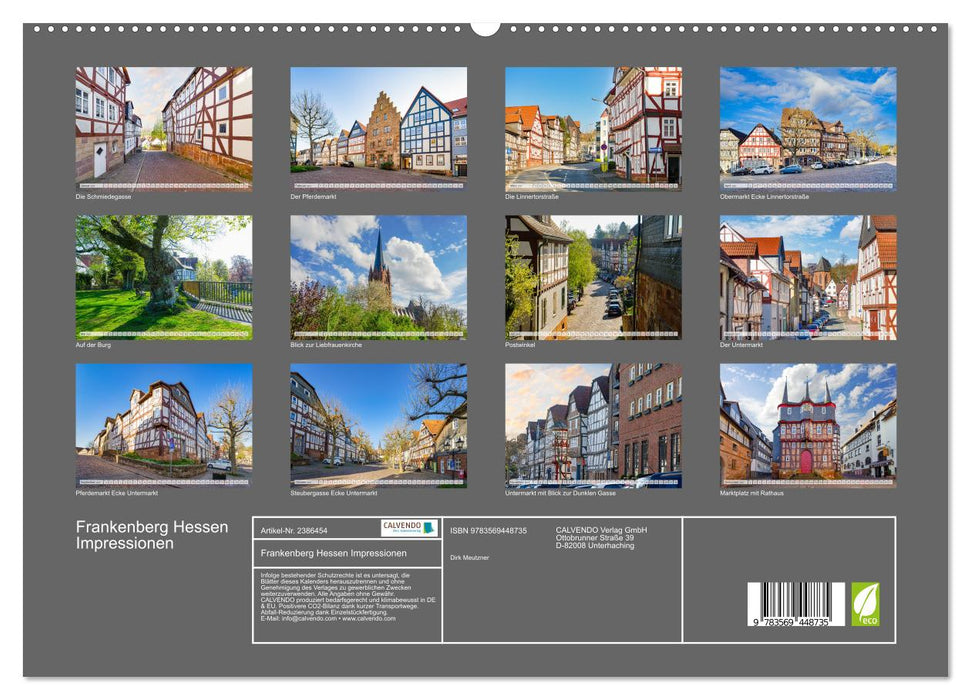Image resolution: width=971 pixels, height=700 pixels.
Task: Click the caption 'Steubergasse Ecke Untermarkt'
Action: [x=334, y=493]
